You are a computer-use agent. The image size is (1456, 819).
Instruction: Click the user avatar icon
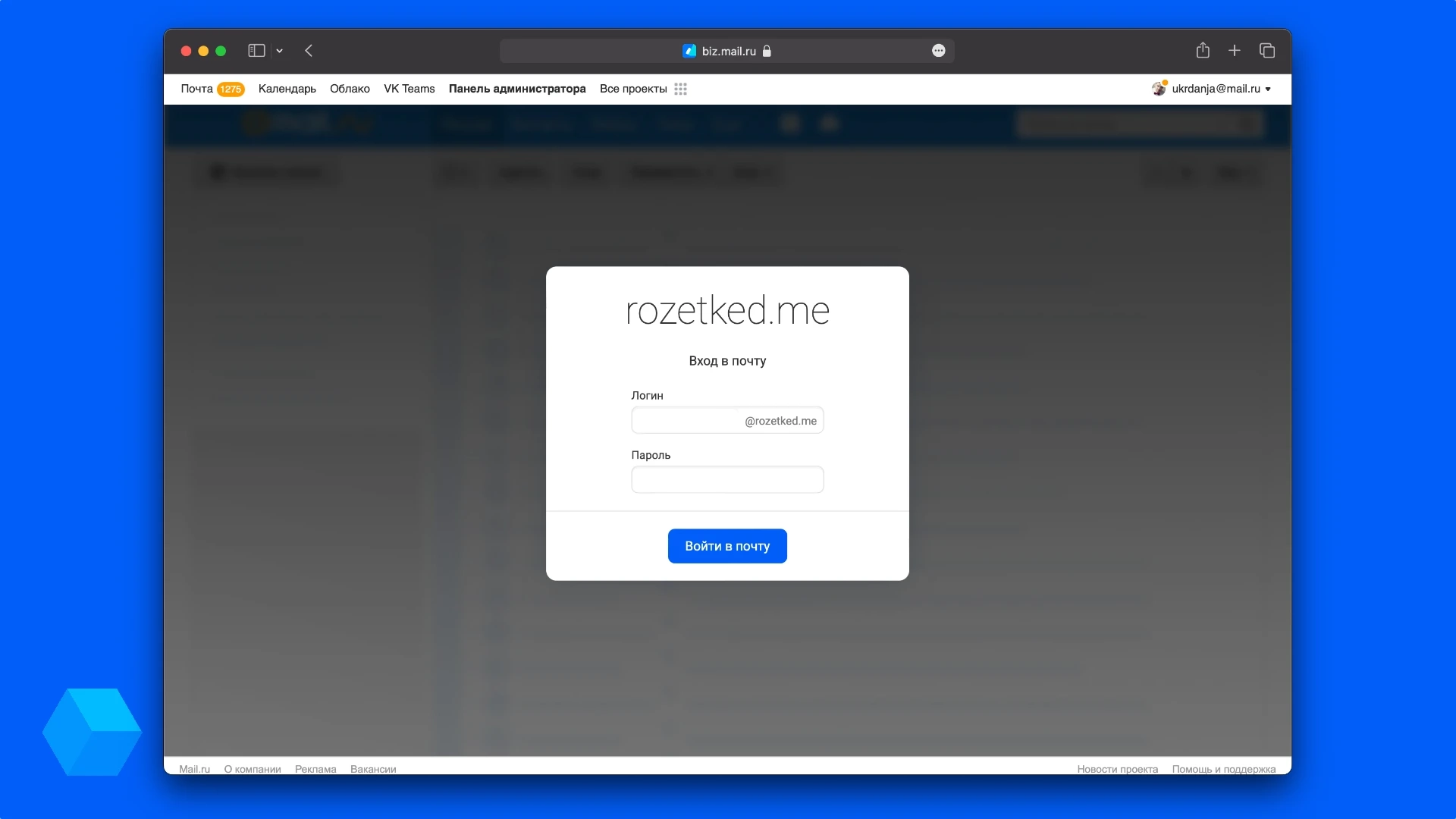[1159, 89]
